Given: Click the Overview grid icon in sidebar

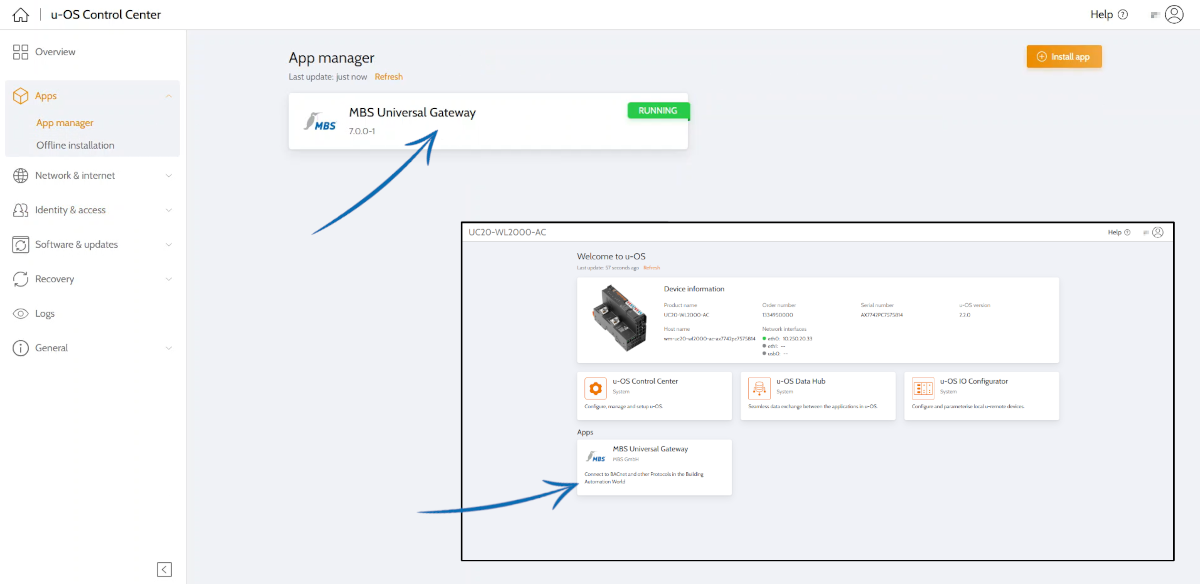Looking at the screenshot, I should click(x=20, y=52).
